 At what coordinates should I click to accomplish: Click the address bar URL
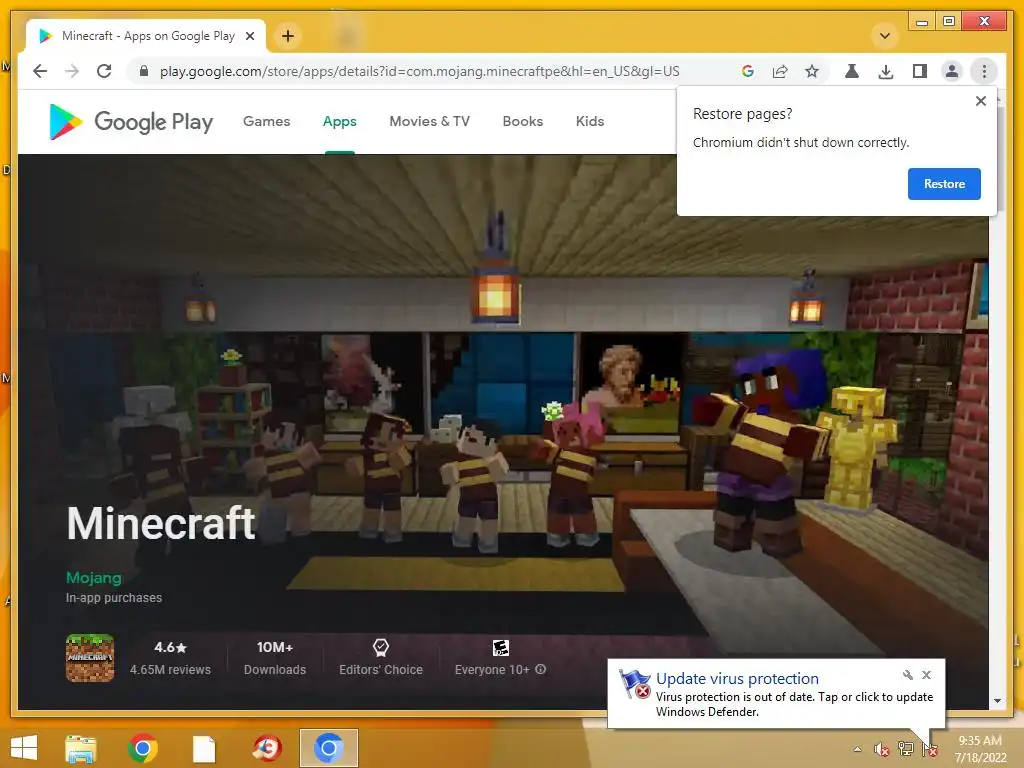(x=419, y=71)
